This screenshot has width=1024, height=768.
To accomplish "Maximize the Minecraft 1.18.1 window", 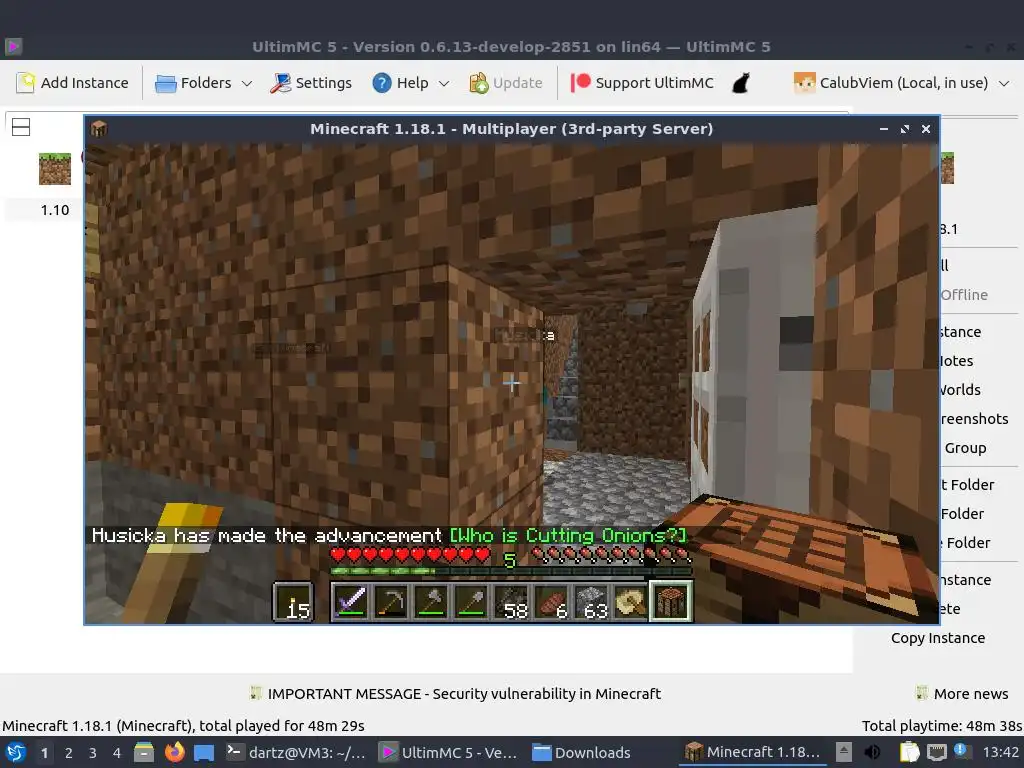I will click(x=904, y=129).
